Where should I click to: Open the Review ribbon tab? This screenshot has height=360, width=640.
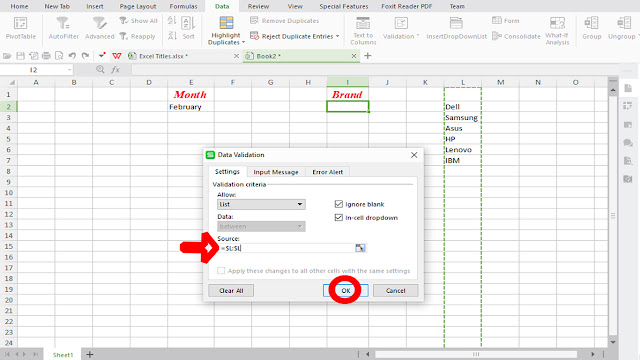(258, 6)
